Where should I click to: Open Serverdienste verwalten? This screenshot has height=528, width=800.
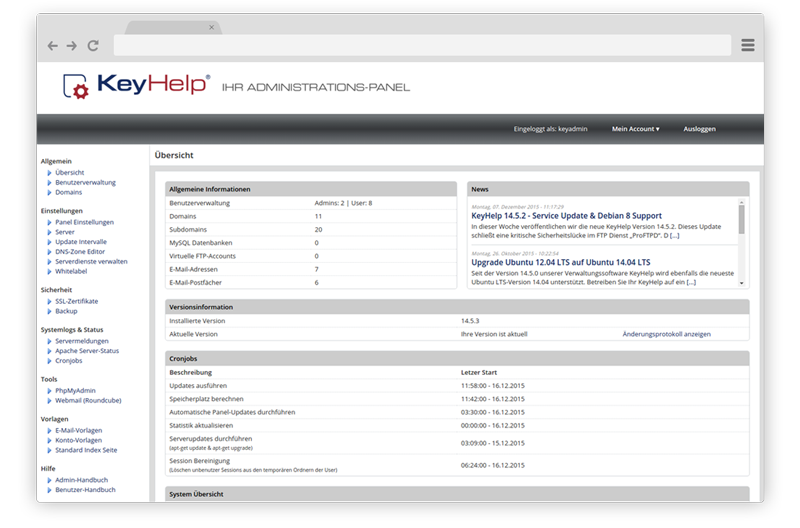click(91, 262)
